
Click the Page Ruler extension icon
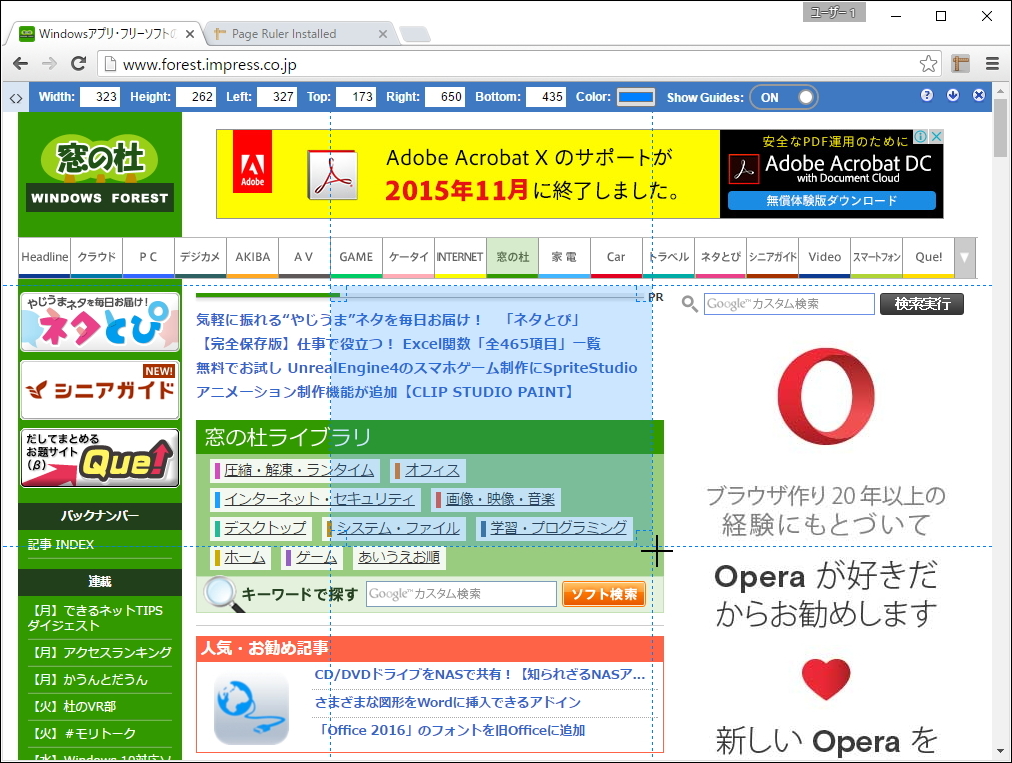pos(959,62)
